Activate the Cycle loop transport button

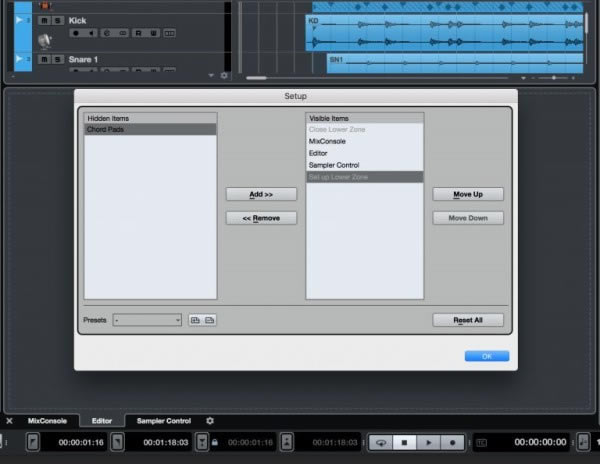pos(381,442)
